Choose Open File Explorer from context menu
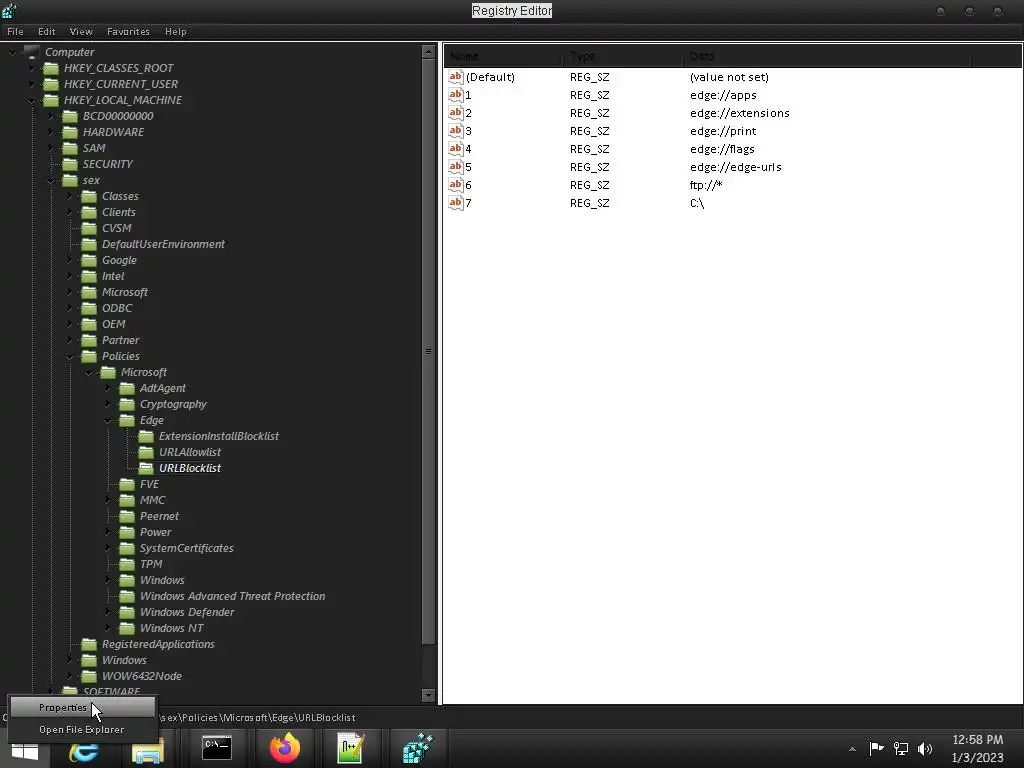1024x768 pixels. pyautogui.click(x=82, y=729)
